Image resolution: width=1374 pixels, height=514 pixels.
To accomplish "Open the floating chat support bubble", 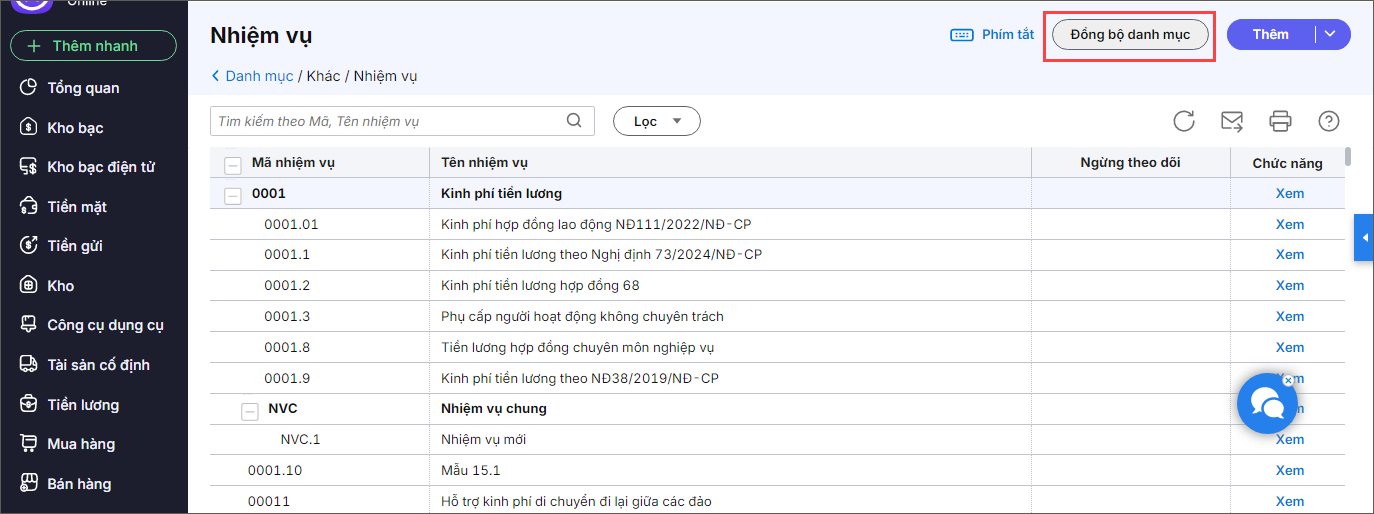I will point(1266,404).
